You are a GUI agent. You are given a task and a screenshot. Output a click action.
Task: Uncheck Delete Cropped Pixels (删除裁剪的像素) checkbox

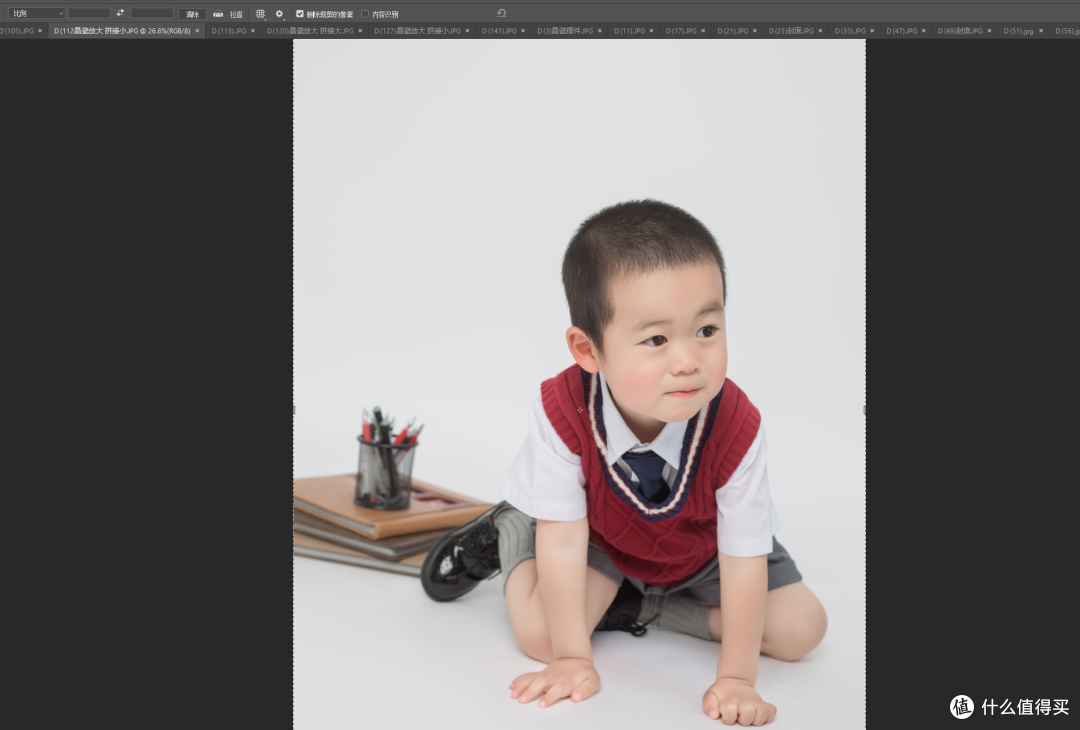tap(300, 14)
